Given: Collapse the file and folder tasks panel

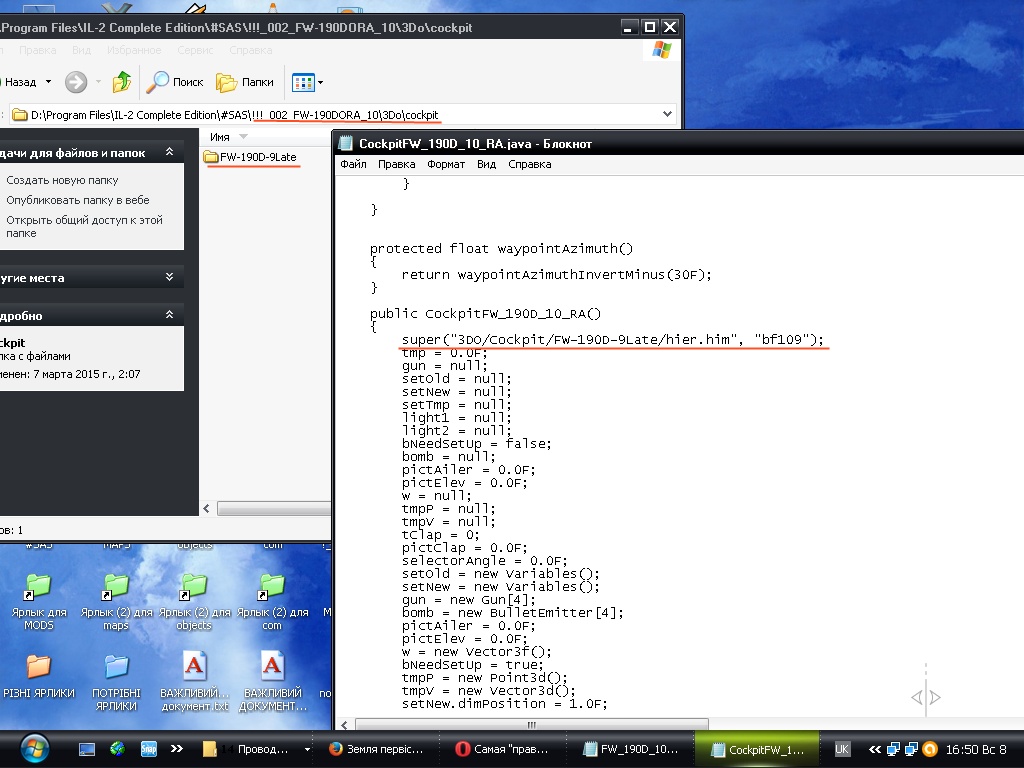Looking at the screenshot, I should (x=169, y=153).
